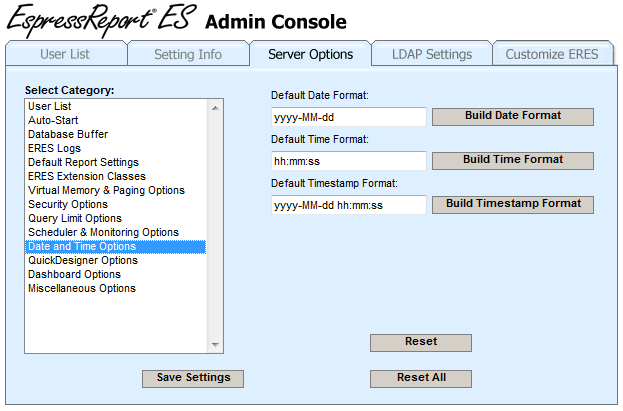Select Query Limit Options category
The width and height of the screenshot is (623, 411).
coord(115,218)
